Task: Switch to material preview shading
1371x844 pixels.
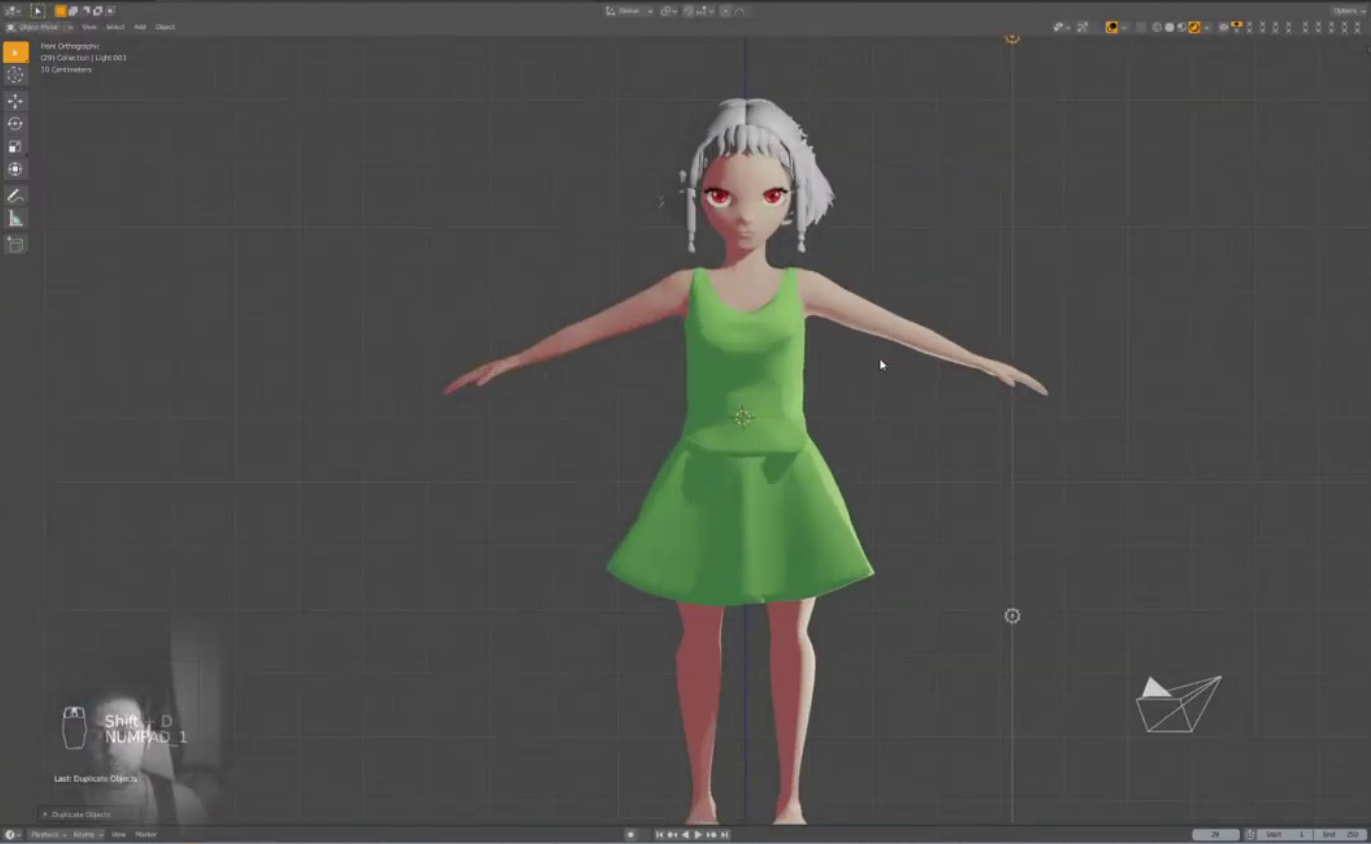Action: click(x=1181, y=27)
